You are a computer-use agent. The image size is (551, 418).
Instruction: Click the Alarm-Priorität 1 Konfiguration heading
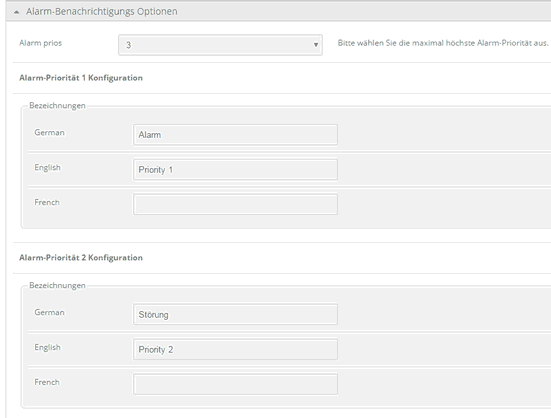point(81,78)
